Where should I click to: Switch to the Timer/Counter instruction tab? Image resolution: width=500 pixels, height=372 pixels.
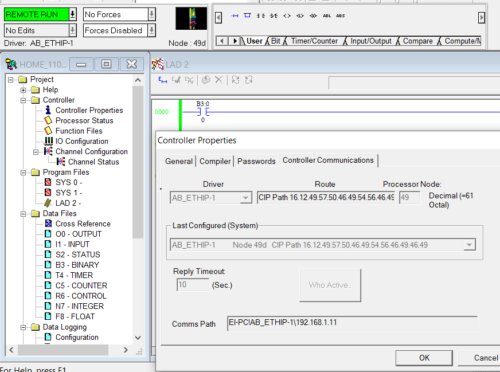tap(314, 41)
